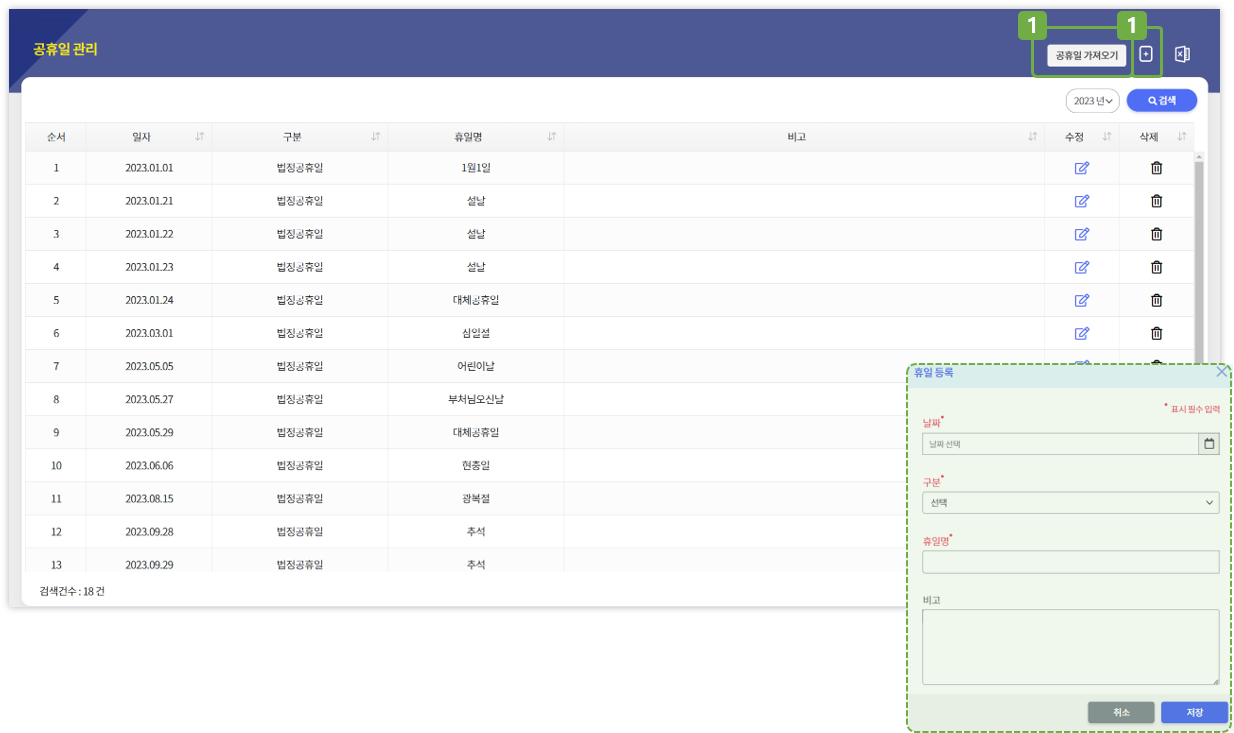The height and width of the screenshot is (733, 1234).
Task: Sort the table by the 일자 column
Action: [x=200, y=137]
